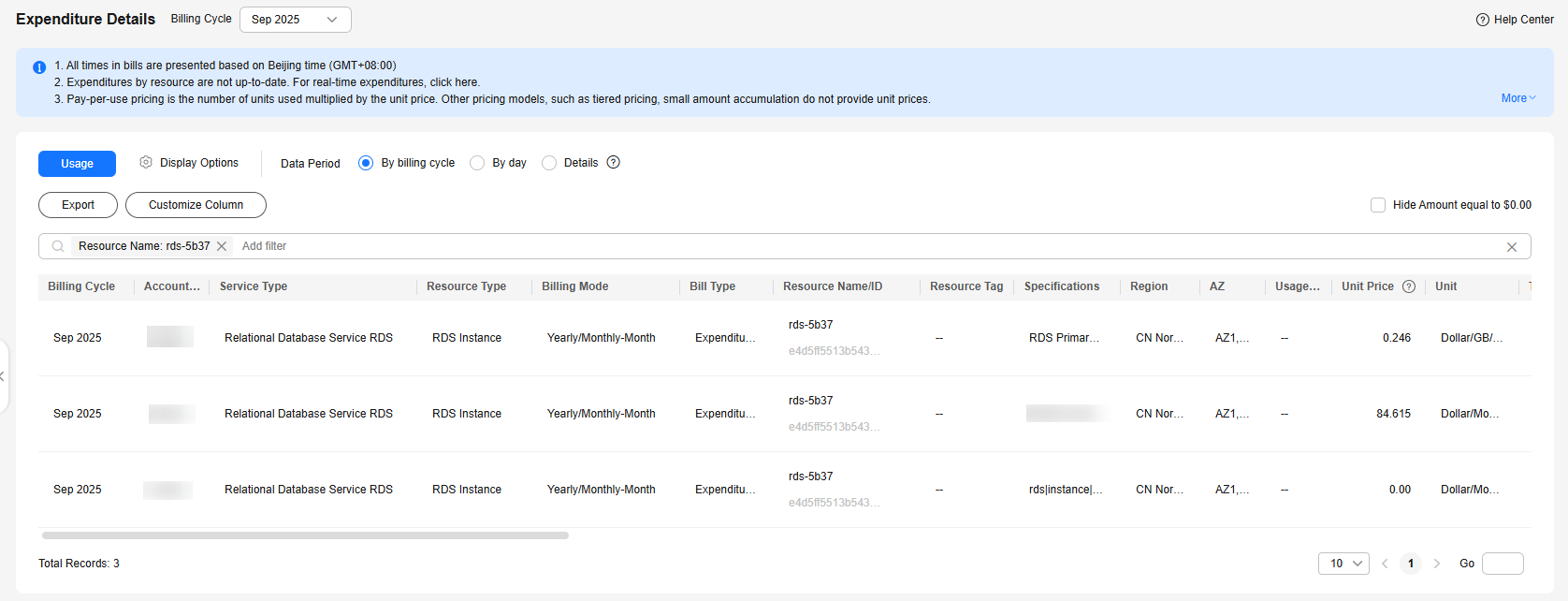Click the Unit Price column header
The width and height of the screenshot is (1568, 601).
pyautogui.click(x=1368, y=286)
